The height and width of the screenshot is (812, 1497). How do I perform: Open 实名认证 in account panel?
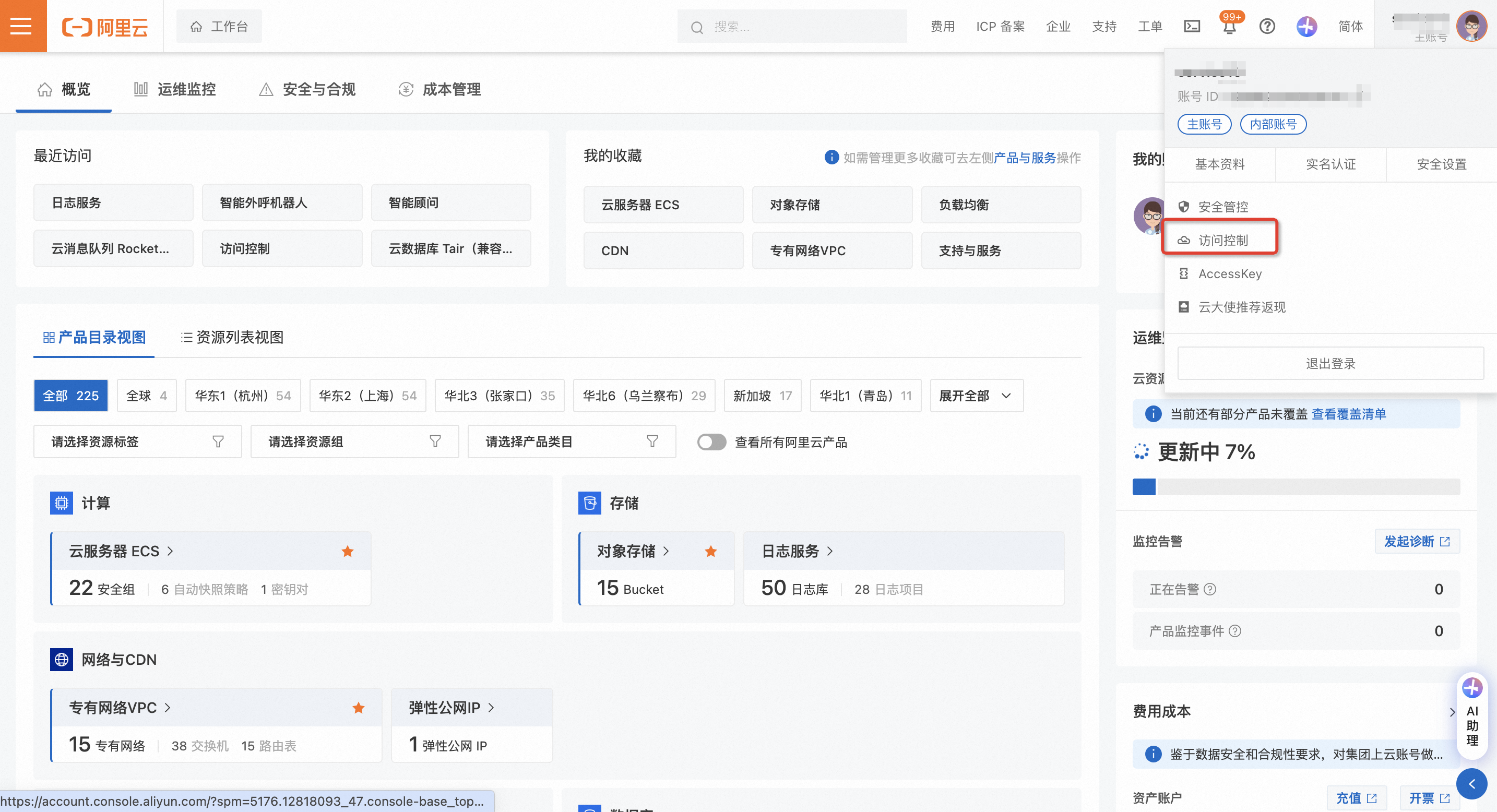click(1331, 164)
